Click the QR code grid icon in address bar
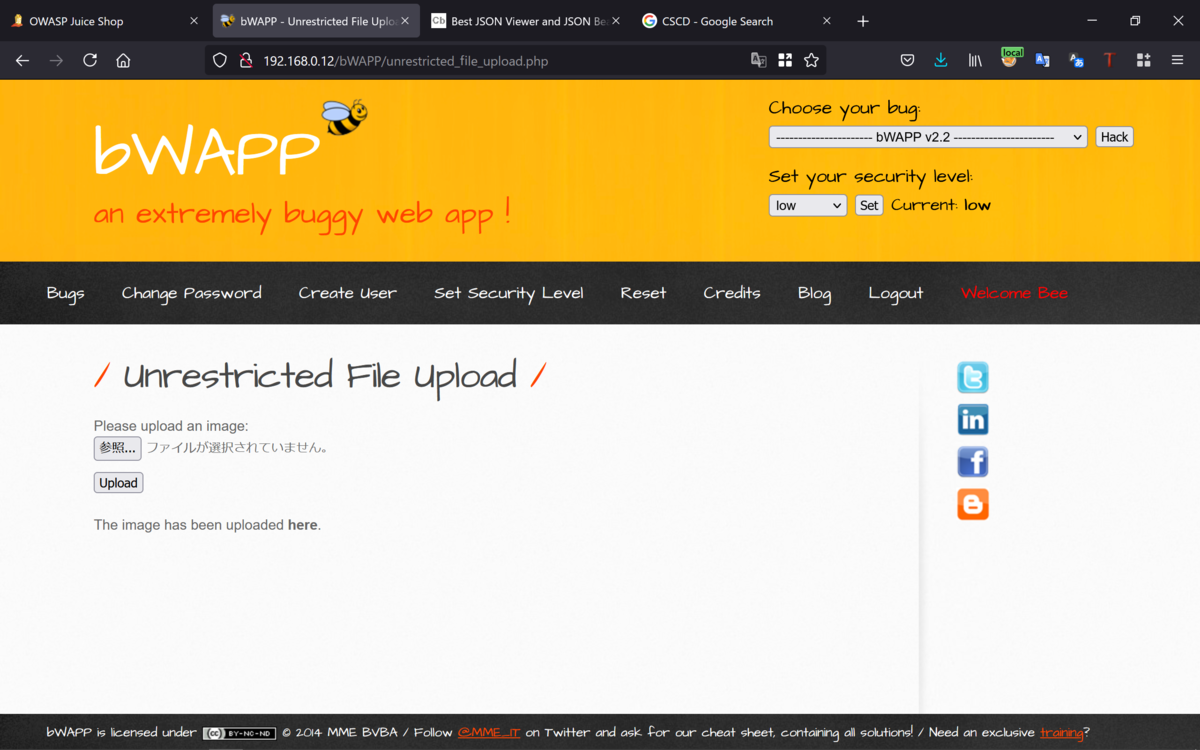1200x750 pixels. (x=785, y=60)
